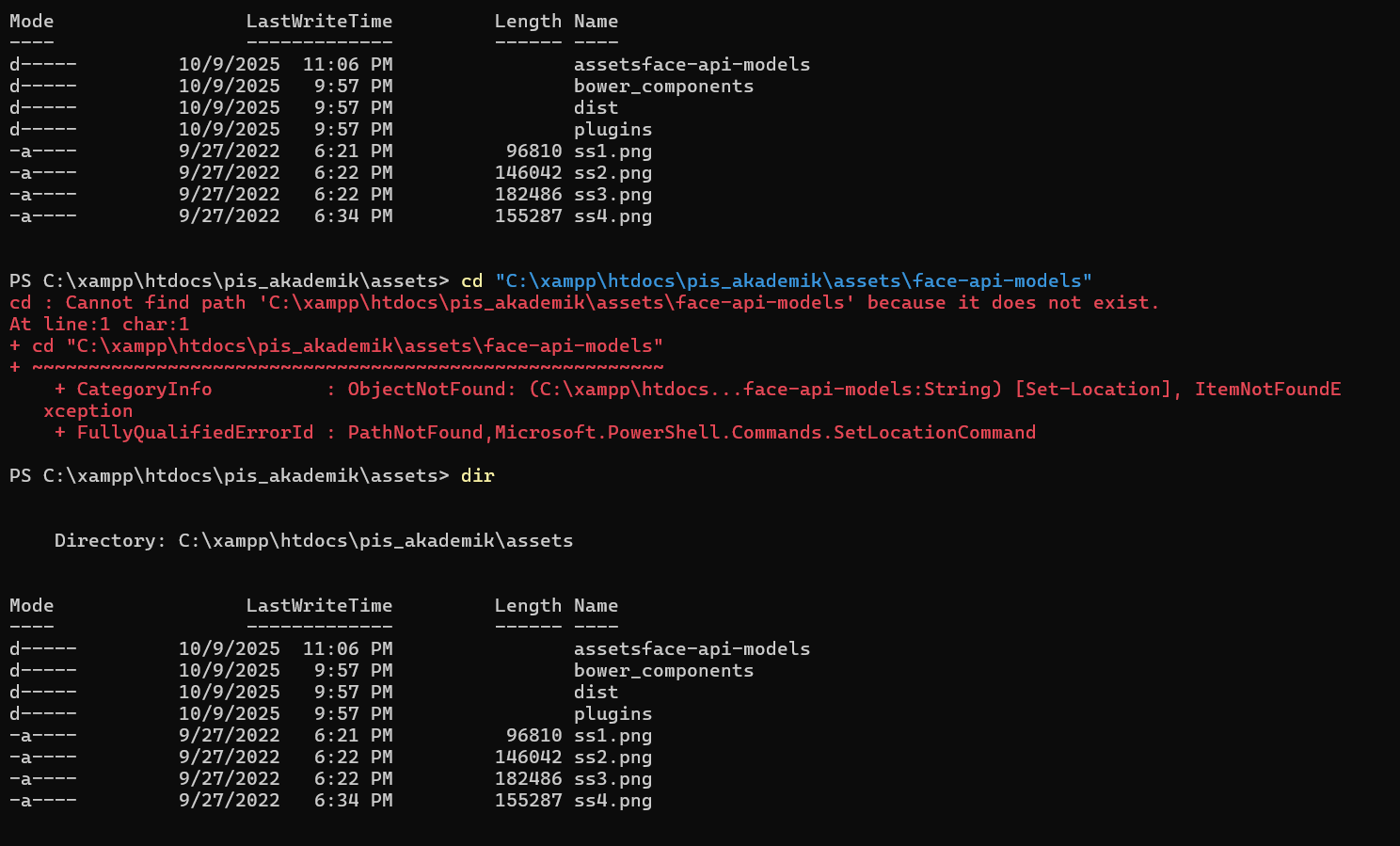Click the words 'because it does not exist.'
The width and height of the screenshot is (1400, 846).
pos(1013,302)
